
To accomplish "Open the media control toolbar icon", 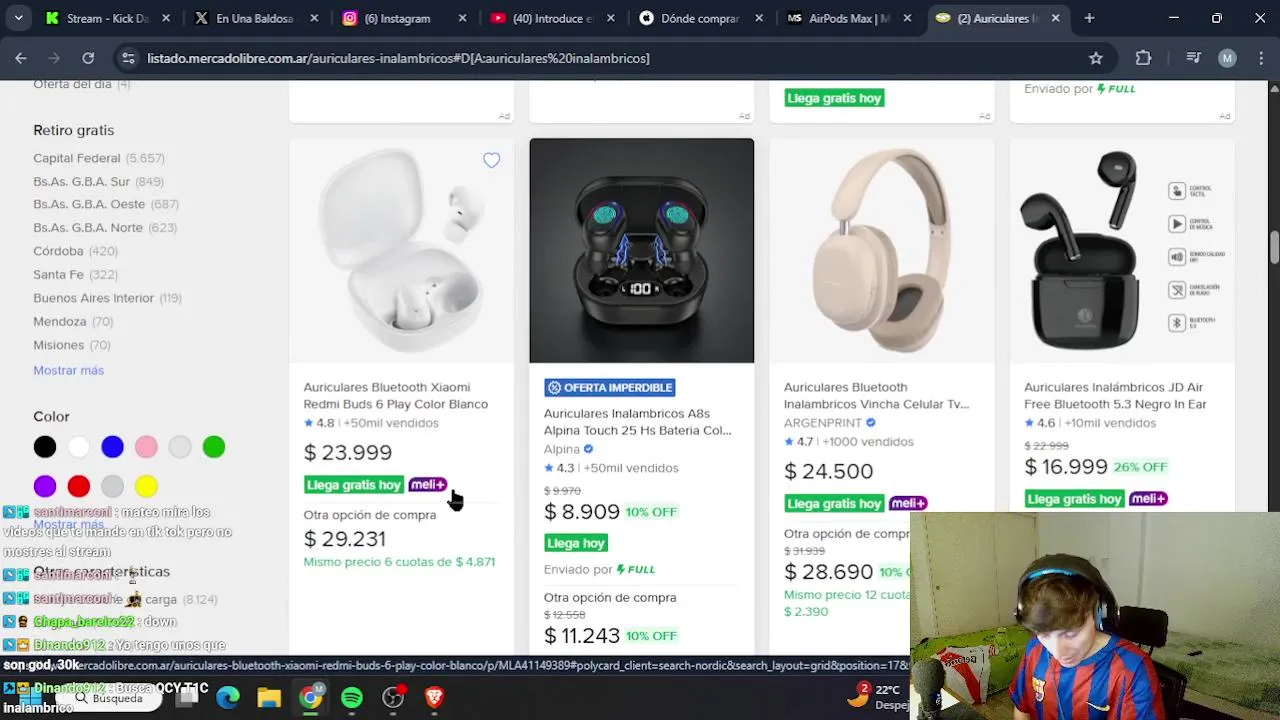I will click(1193, 58).
